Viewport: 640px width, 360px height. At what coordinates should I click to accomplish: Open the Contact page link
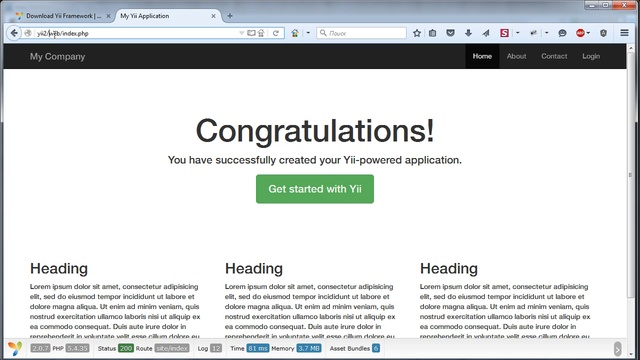click(554, 56)
